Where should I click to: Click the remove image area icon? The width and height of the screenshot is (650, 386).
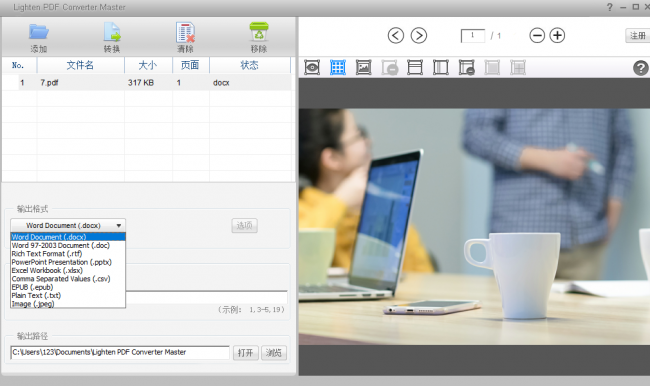390,68
